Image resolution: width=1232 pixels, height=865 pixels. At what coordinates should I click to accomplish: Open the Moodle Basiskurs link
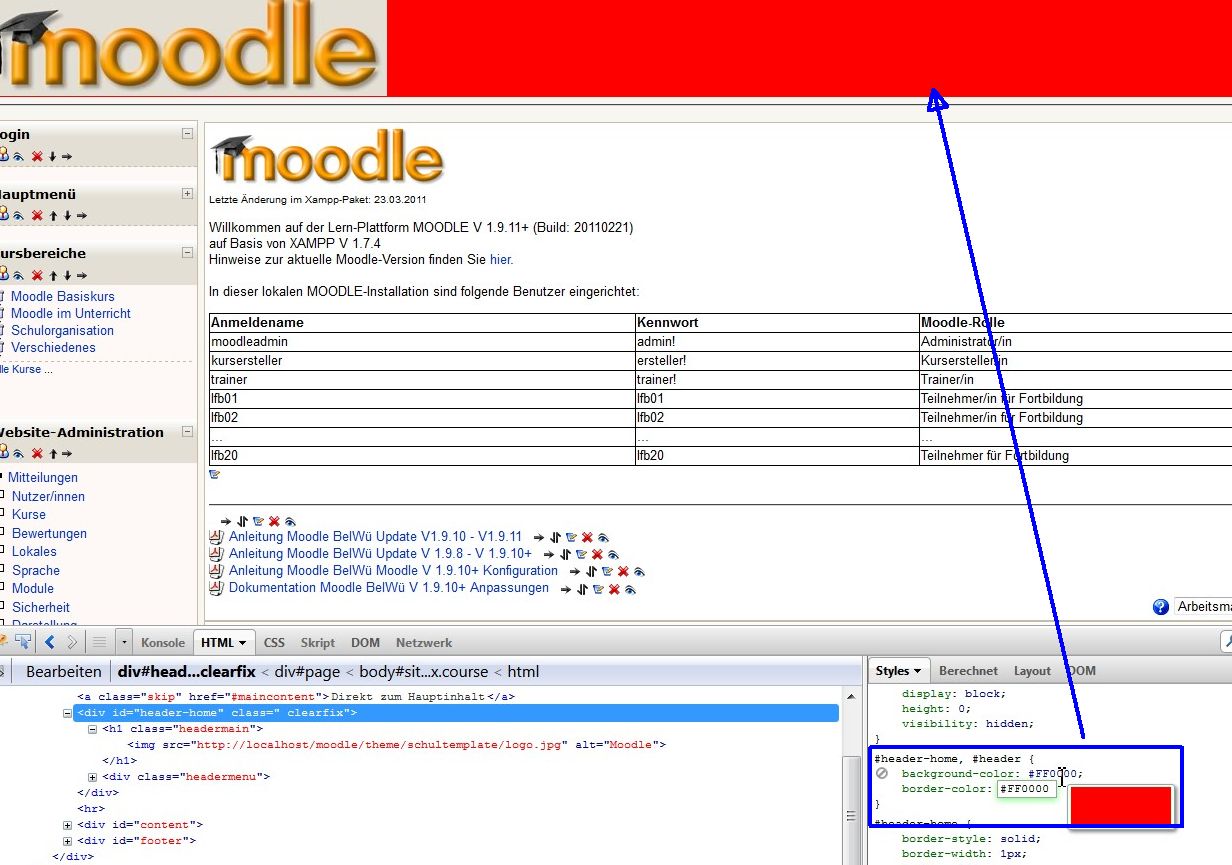(x=63, y=296)
